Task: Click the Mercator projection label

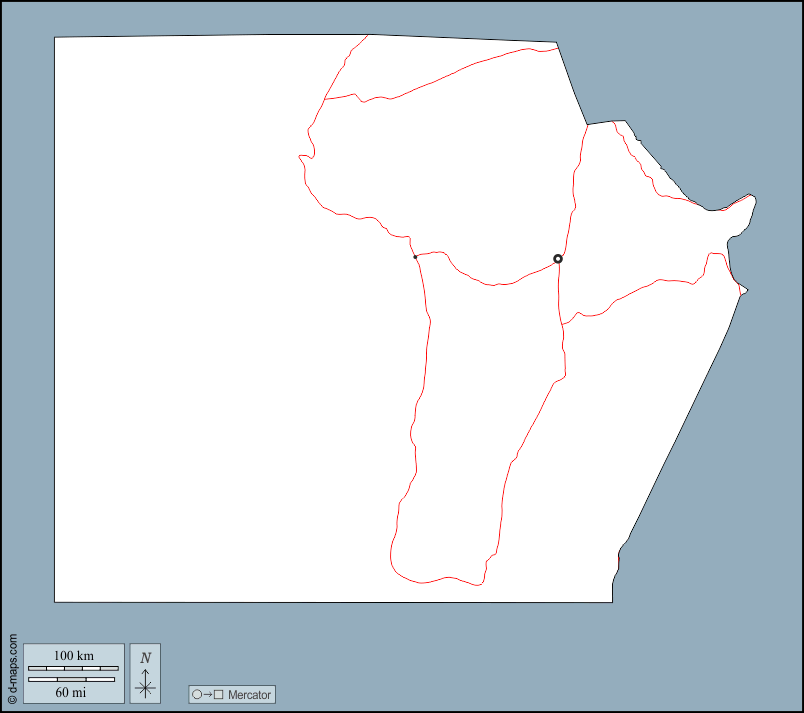Action: coord(249,695)
